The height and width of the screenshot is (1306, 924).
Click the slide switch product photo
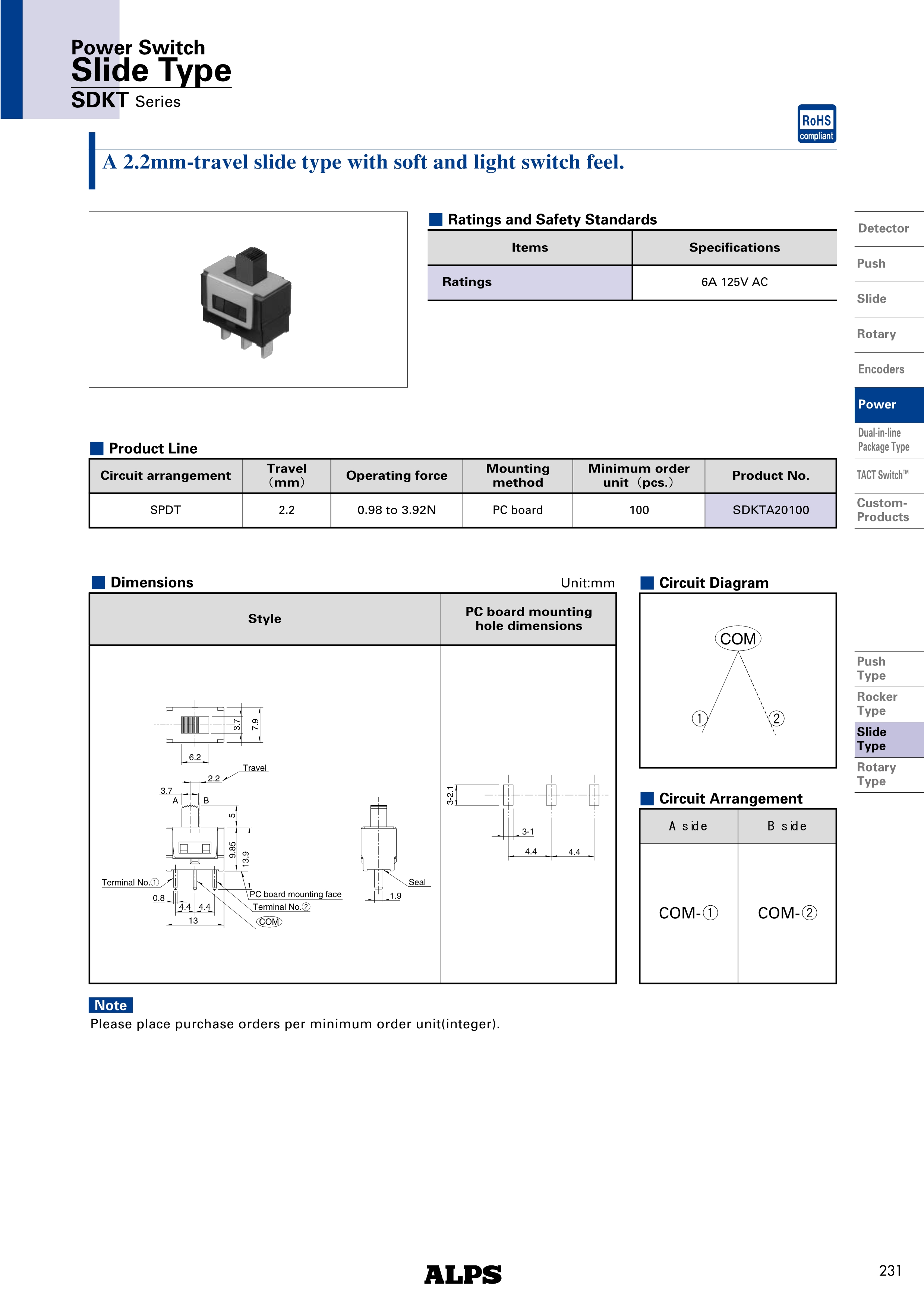pyautogui.click(x=246, y=300)
